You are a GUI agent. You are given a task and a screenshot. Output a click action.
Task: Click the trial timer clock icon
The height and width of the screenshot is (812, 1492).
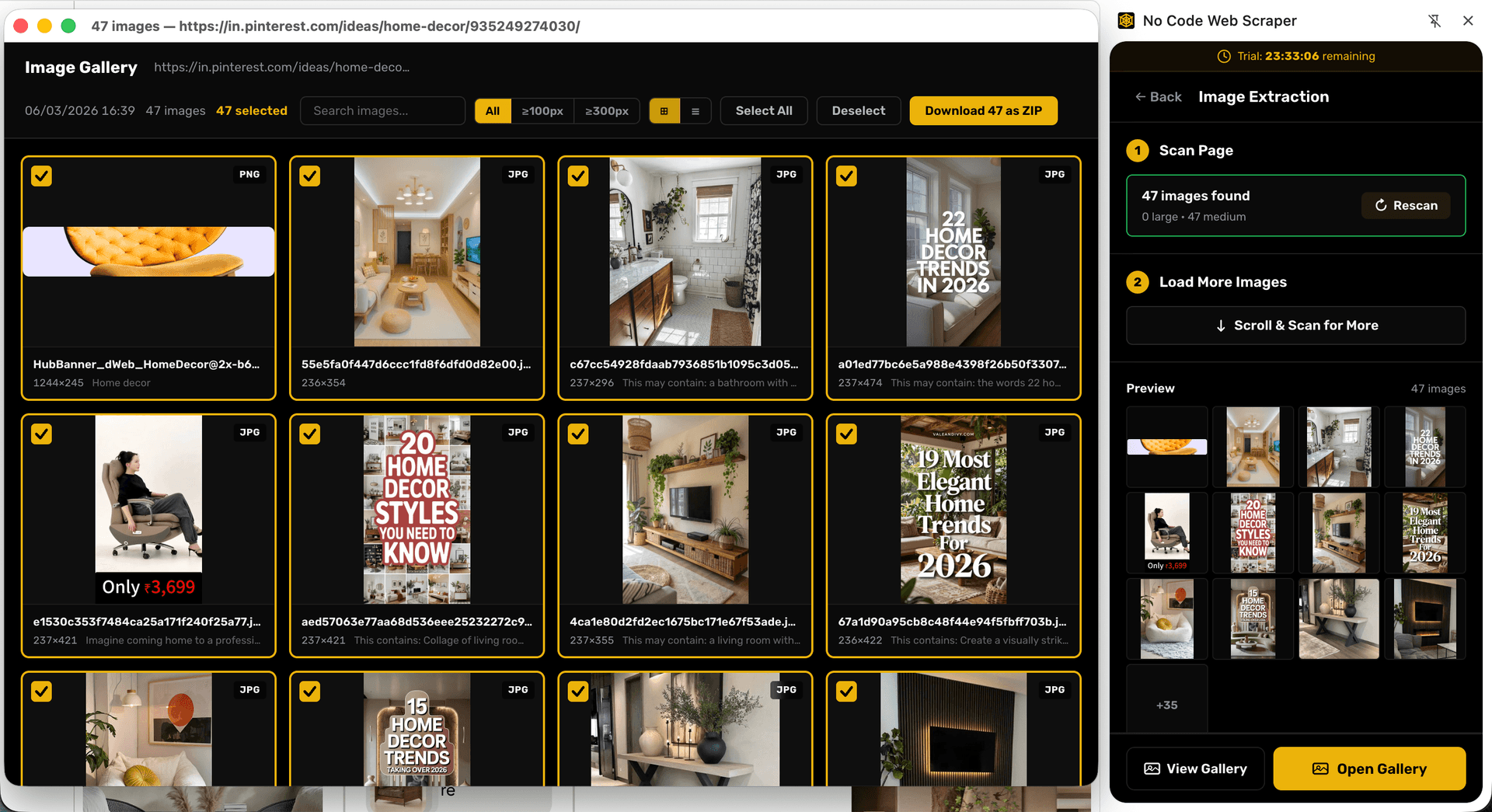[1224, 56]
